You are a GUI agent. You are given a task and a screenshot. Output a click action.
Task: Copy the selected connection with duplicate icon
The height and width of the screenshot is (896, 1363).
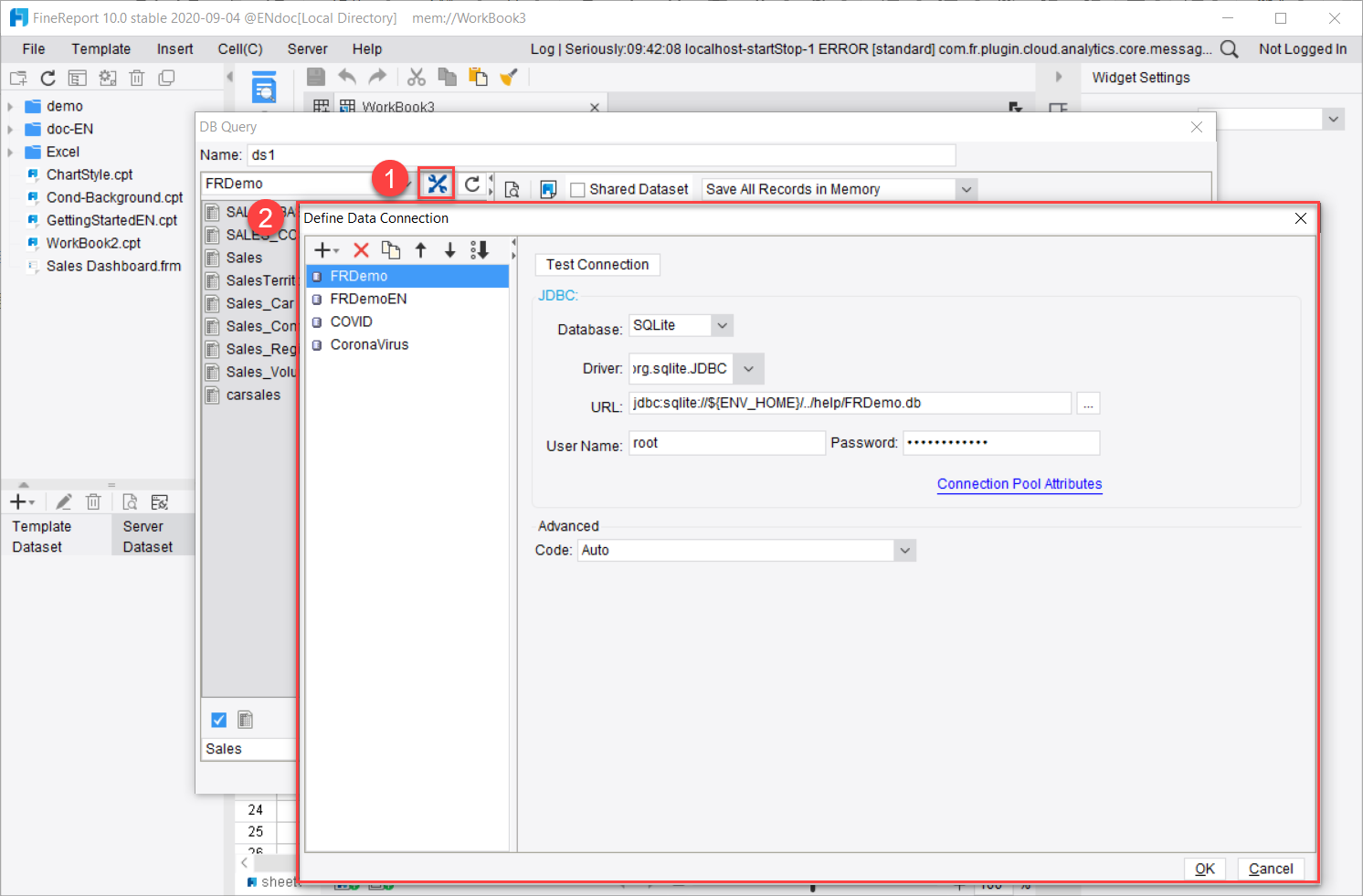coord(391,250)
